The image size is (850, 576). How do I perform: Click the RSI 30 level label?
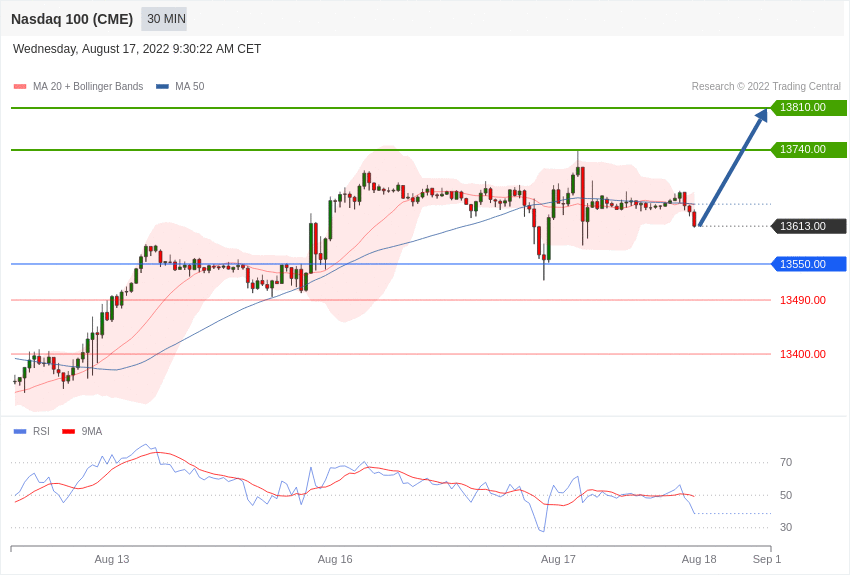786,527
